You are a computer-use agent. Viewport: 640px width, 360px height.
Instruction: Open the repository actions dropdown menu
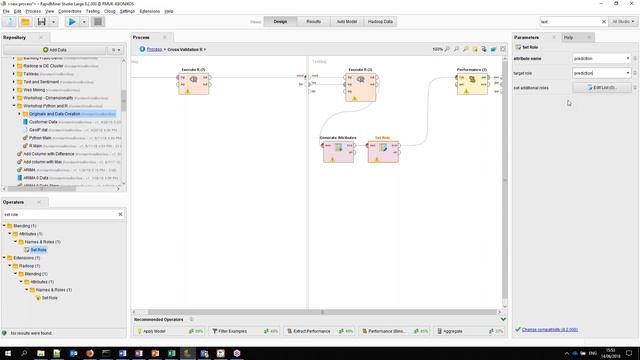[116, 50]
